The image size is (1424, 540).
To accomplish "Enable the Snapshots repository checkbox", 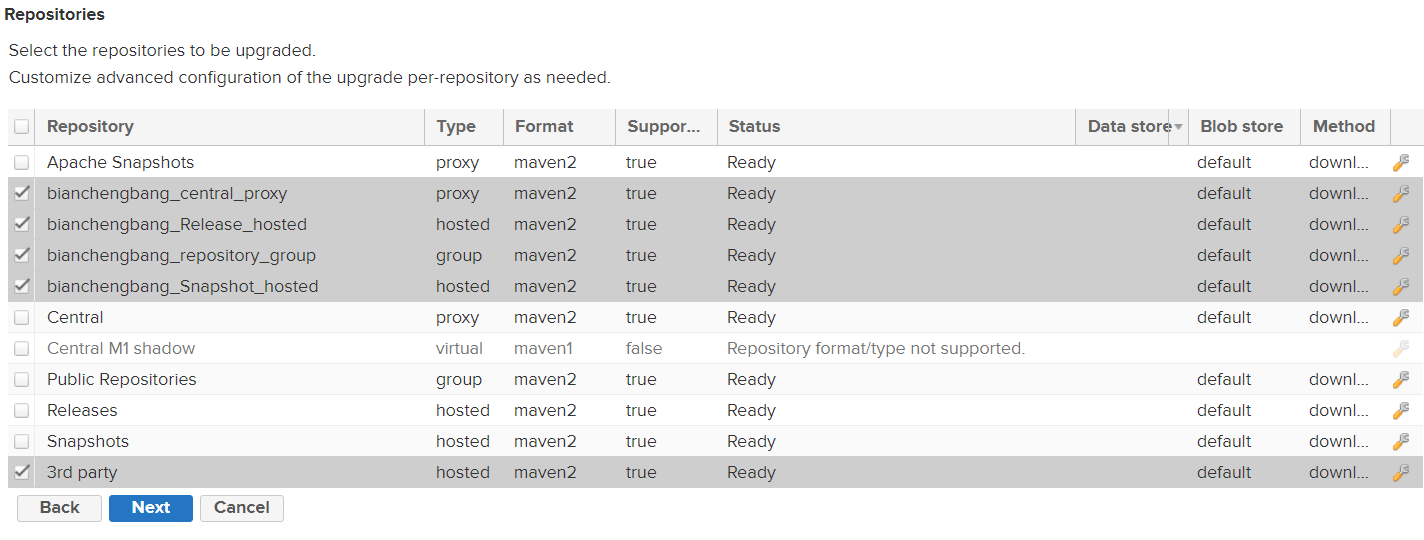I will 21,441.
